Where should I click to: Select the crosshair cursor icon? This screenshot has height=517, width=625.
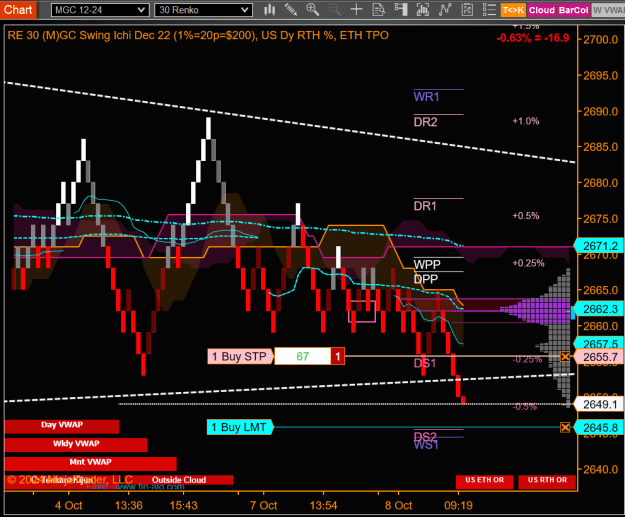[356, 10]
